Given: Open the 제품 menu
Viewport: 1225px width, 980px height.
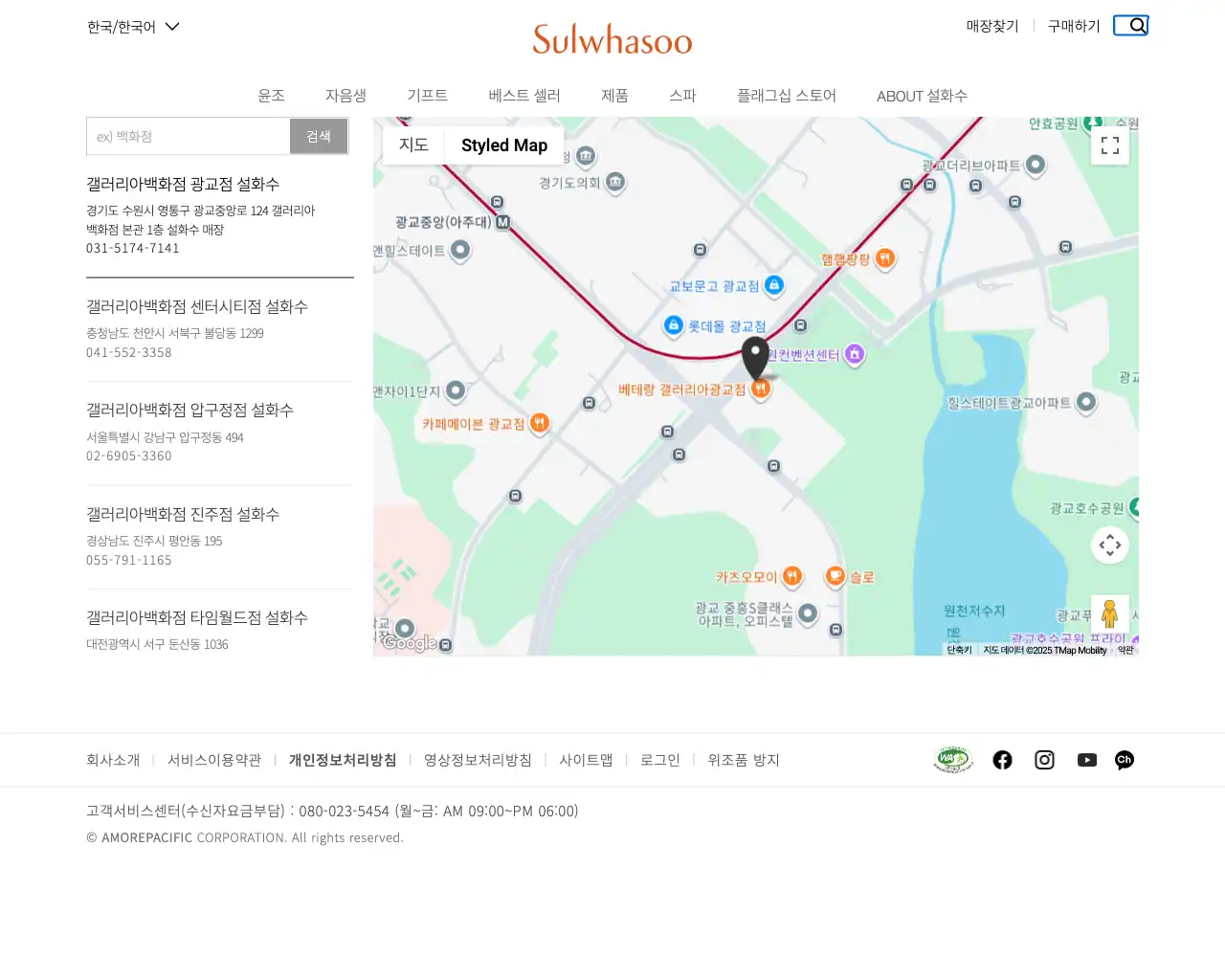Looking at the screenshot, I should (614, 96).
